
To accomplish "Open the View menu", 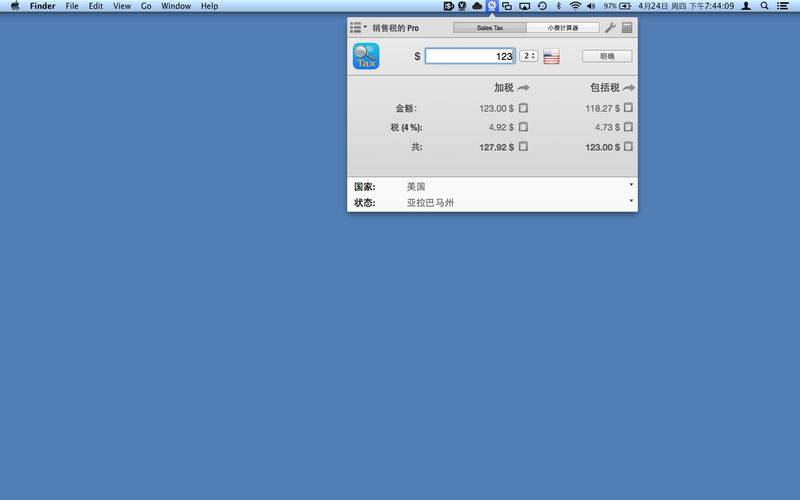I will pyautogui.click(x=122, y=6).
